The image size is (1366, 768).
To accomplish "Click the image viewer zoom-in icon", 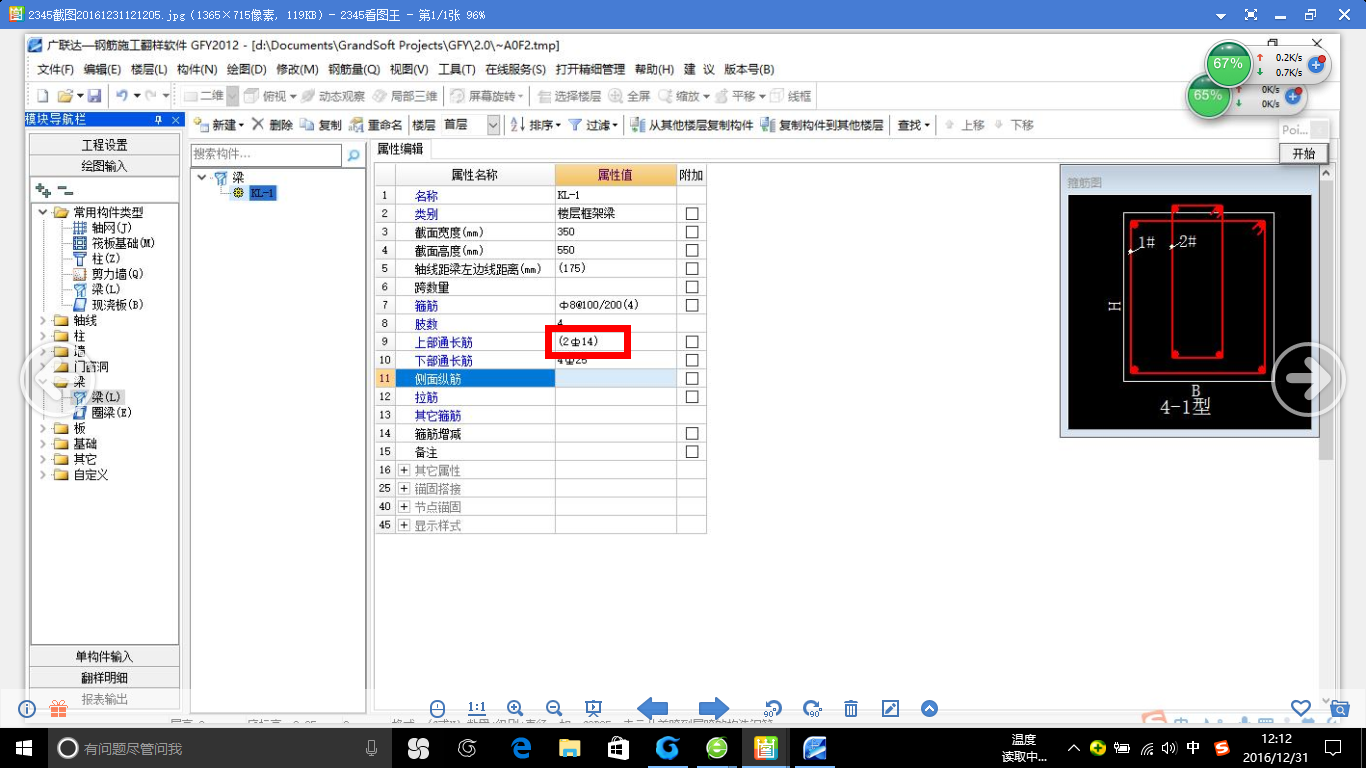I will (x=515, y=708).
